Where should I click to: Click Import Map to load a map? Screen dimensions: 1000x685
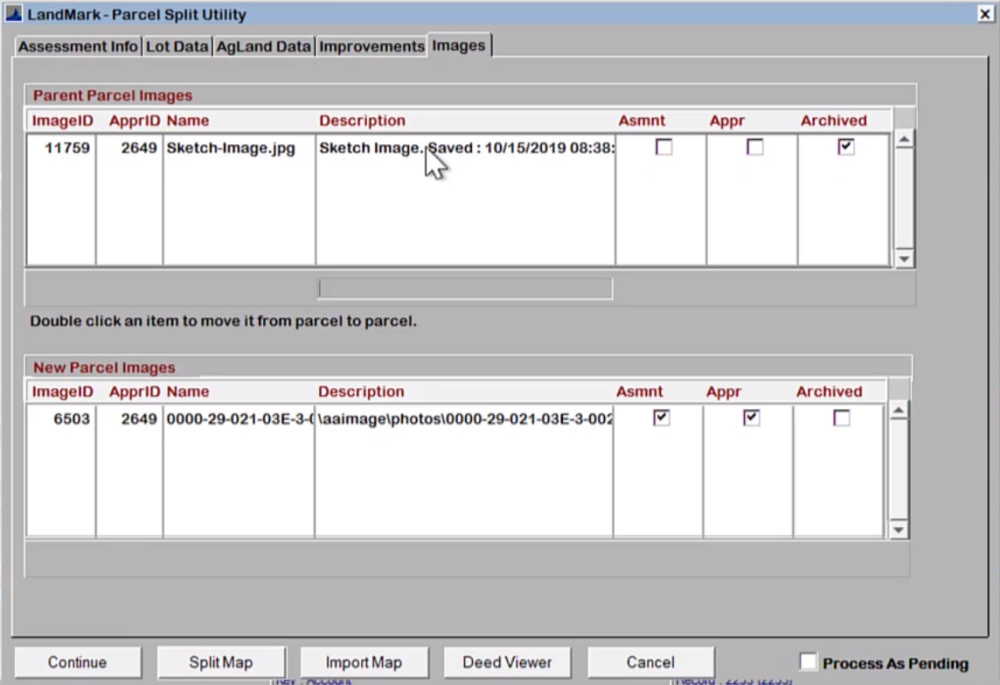pyautogui.click(x=364, y=662)
